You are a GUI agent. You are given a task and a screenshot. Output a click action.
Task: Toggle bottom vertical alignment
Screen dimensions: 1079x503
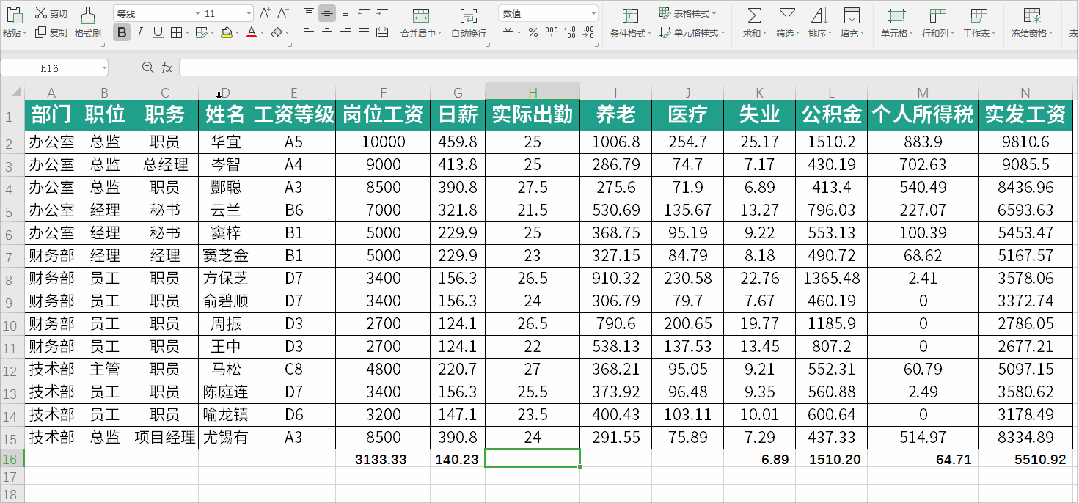[x=345, y=13]
